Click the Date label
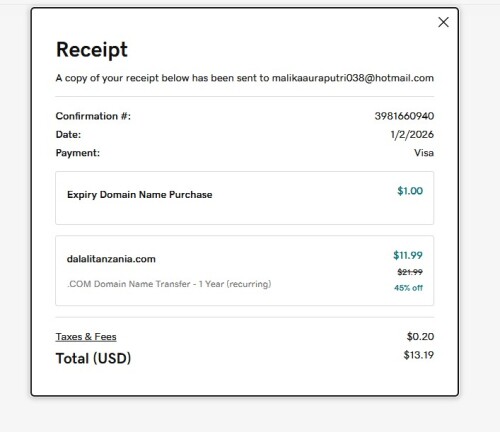Viewport: 500px width, 432px height. point(68,134)
